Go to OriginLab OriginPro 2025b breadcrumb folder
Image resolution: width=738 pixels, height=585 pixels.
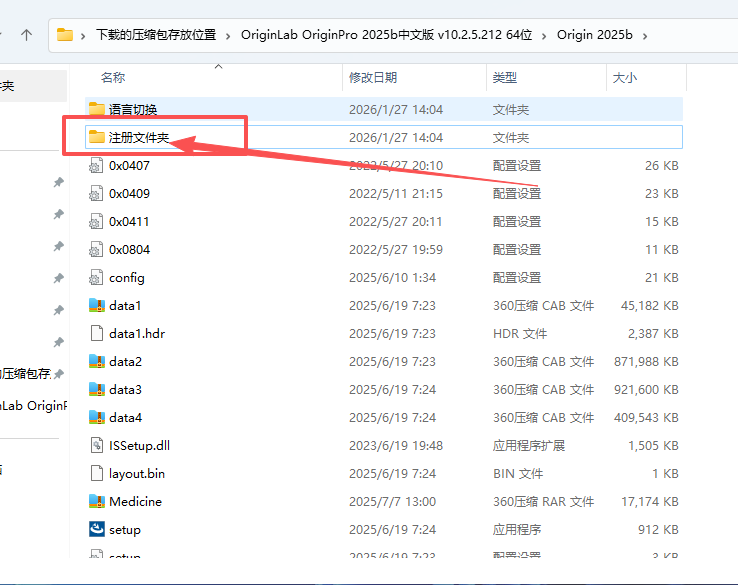click(x=386, y=35)
